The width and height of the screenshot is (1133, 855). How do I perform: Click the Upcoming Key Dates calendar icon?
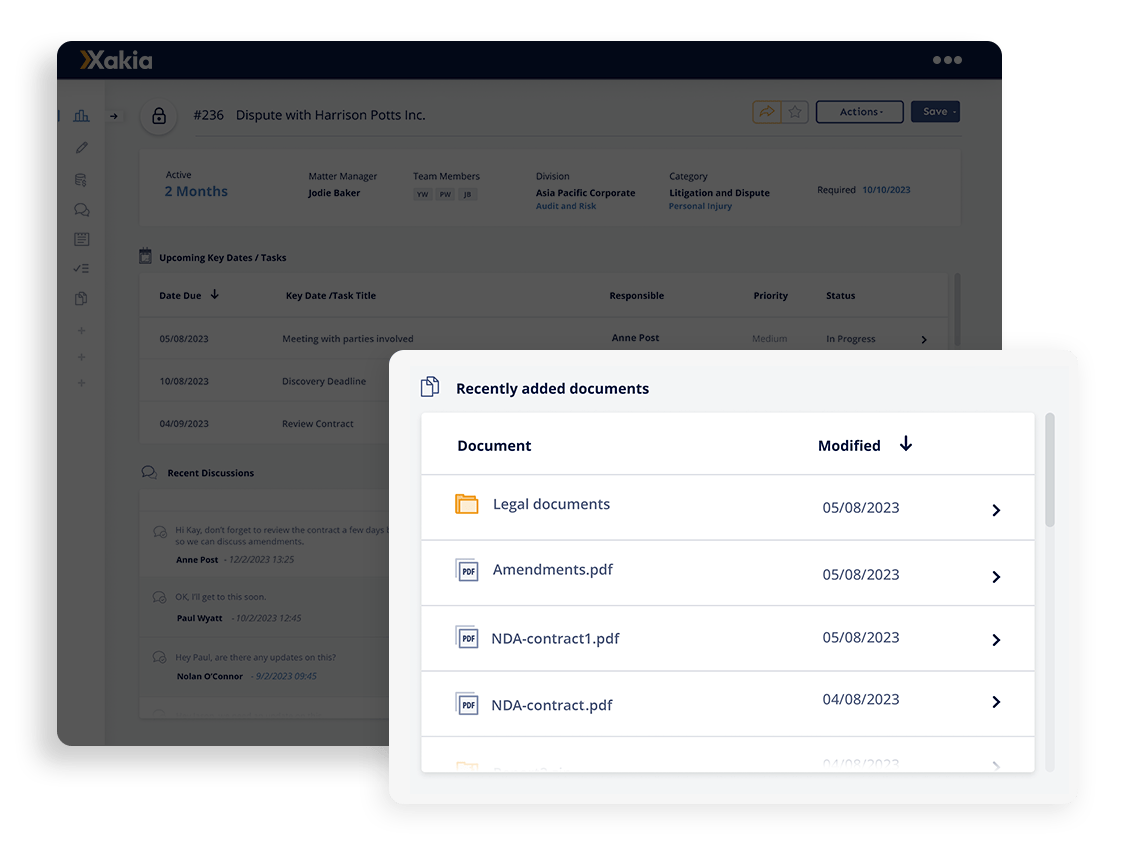pyautogui.click(x=145, y=256)
